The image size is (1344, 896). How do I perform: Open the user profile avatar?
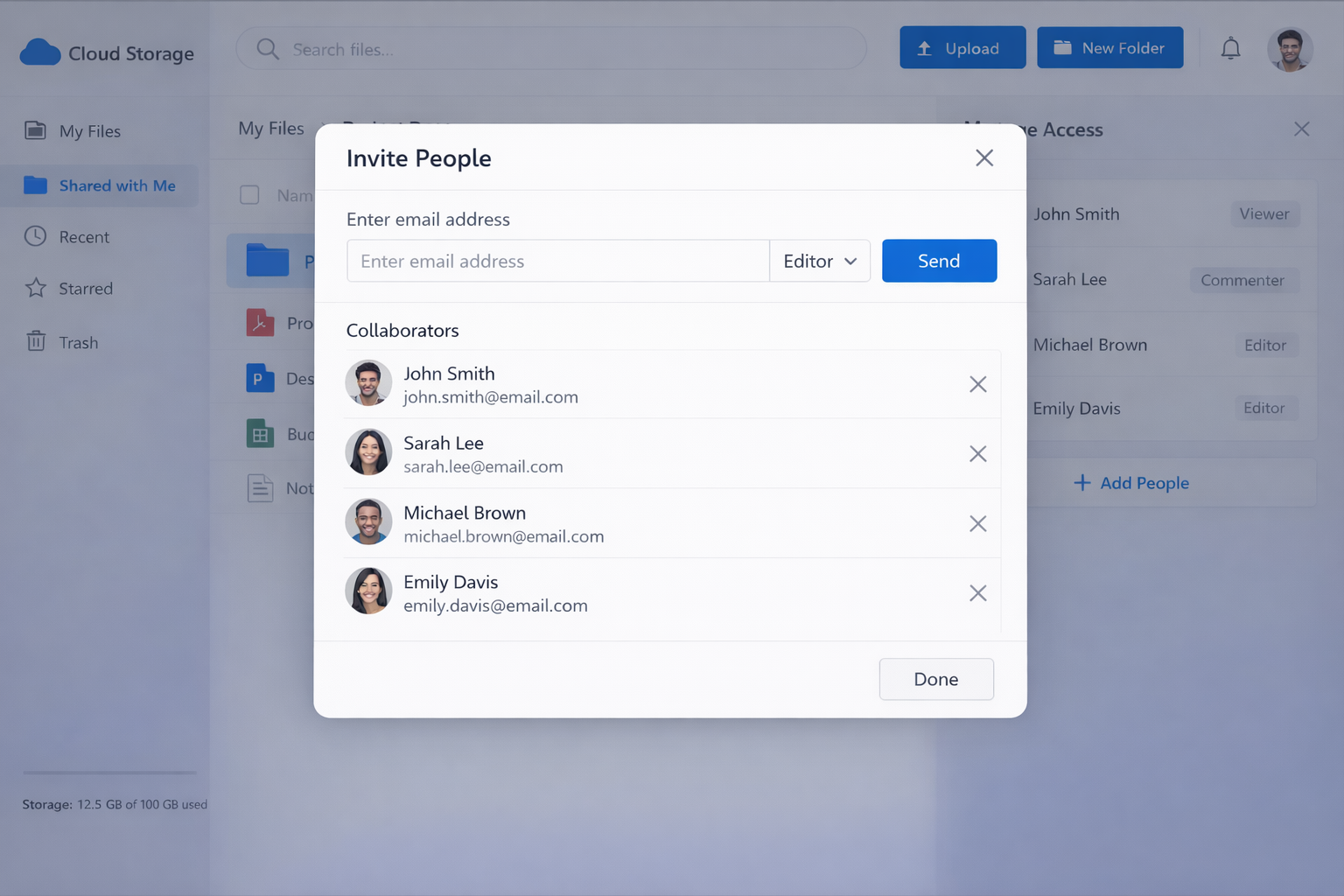pyautogui.click(x=1289, y=50)
